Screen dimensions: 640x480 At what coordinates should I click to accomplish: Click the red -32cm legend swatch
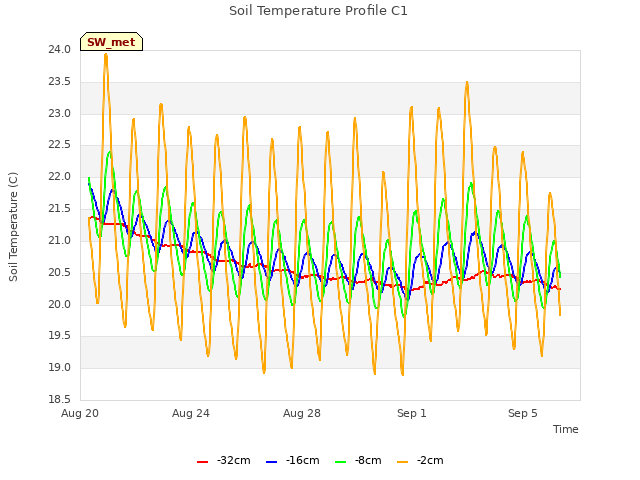(202, 461)
